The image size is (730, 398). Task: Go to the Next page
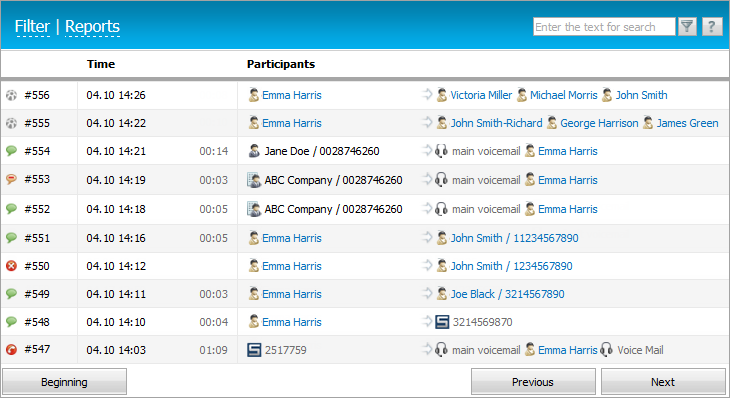(x=663, y=382)
